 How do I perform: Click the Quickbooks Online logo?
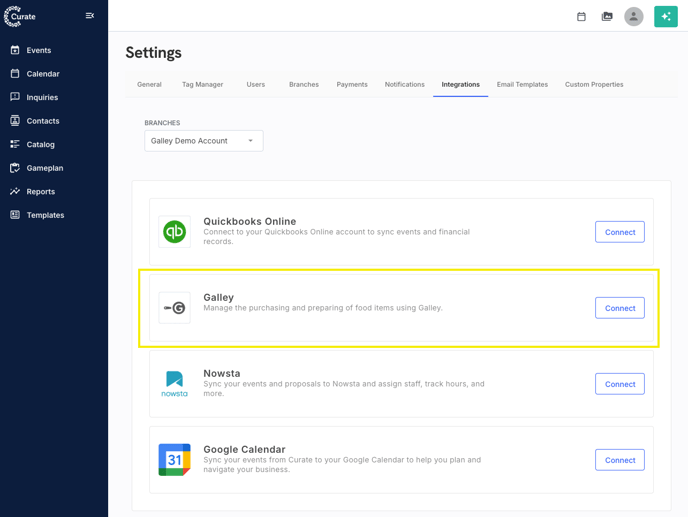coord(174,232)
